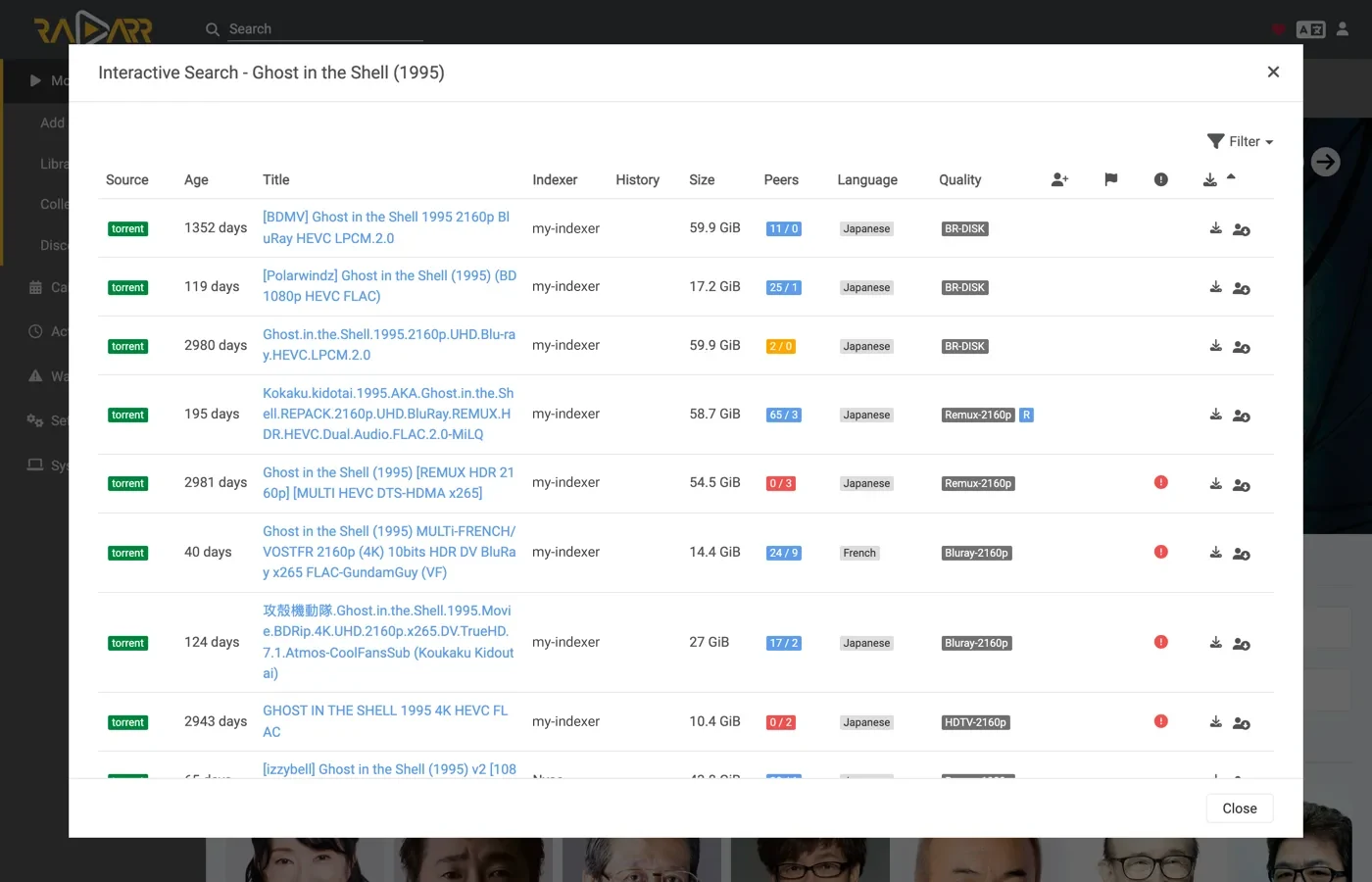Open the Kokaku.kidotai.1995 REPACK title link
This screenshot has width=1372, height=882.
pyautogui.click(x=388, y=414)
